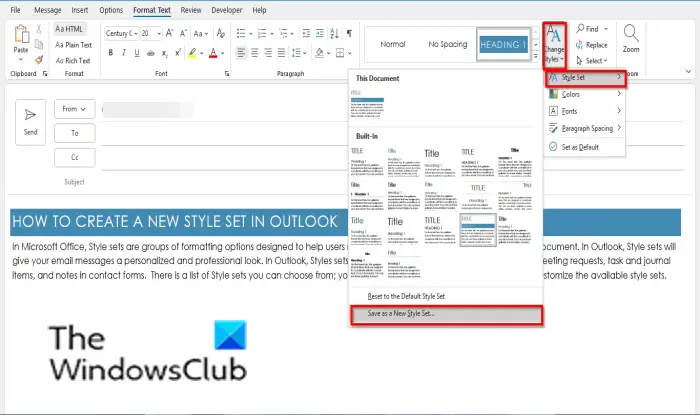The height and width of the screenshot is (415, 700).
Task: Click the Numbering list icon
Action: (x=262, y=33)
